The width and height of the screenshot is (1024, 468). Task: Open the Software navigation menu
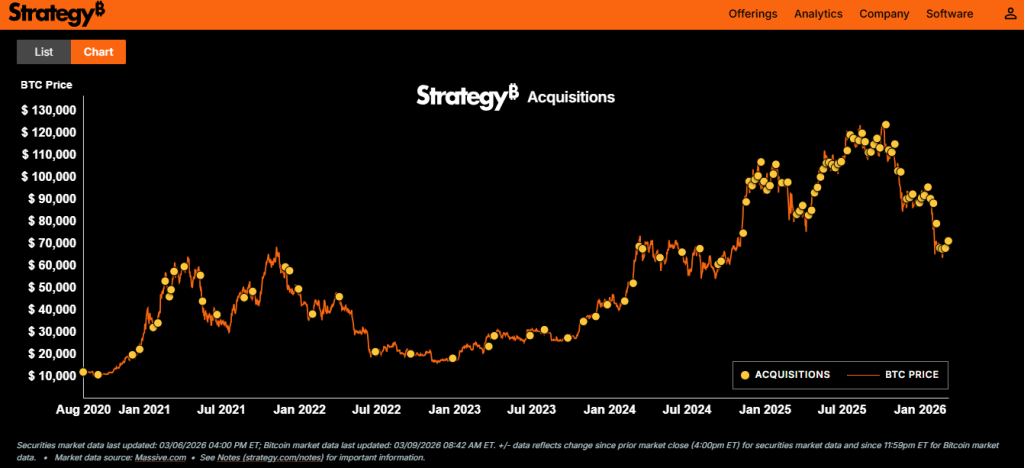pos(949,14)
